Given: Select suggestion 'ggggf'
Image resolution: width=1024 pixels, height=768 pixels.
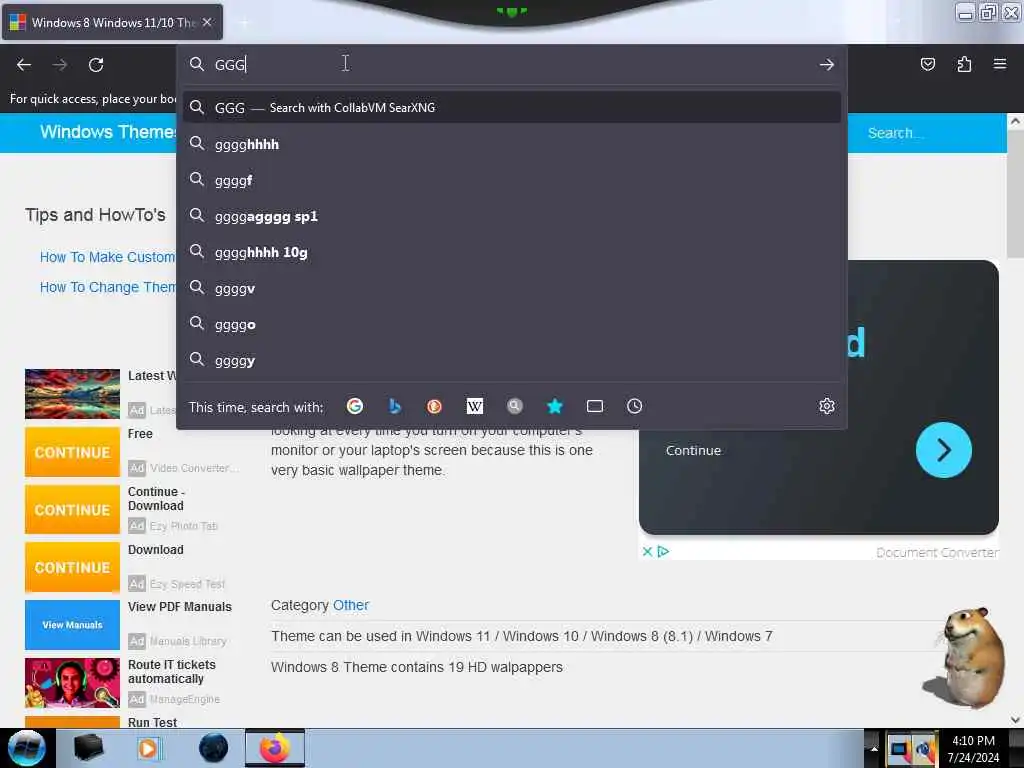Looking at the screenshot, I should pyautogui.click(x=512, y=180).
